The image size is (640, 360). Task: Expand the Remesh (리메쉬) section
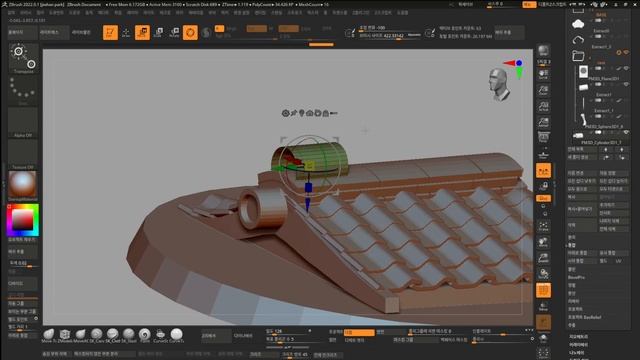574,301
